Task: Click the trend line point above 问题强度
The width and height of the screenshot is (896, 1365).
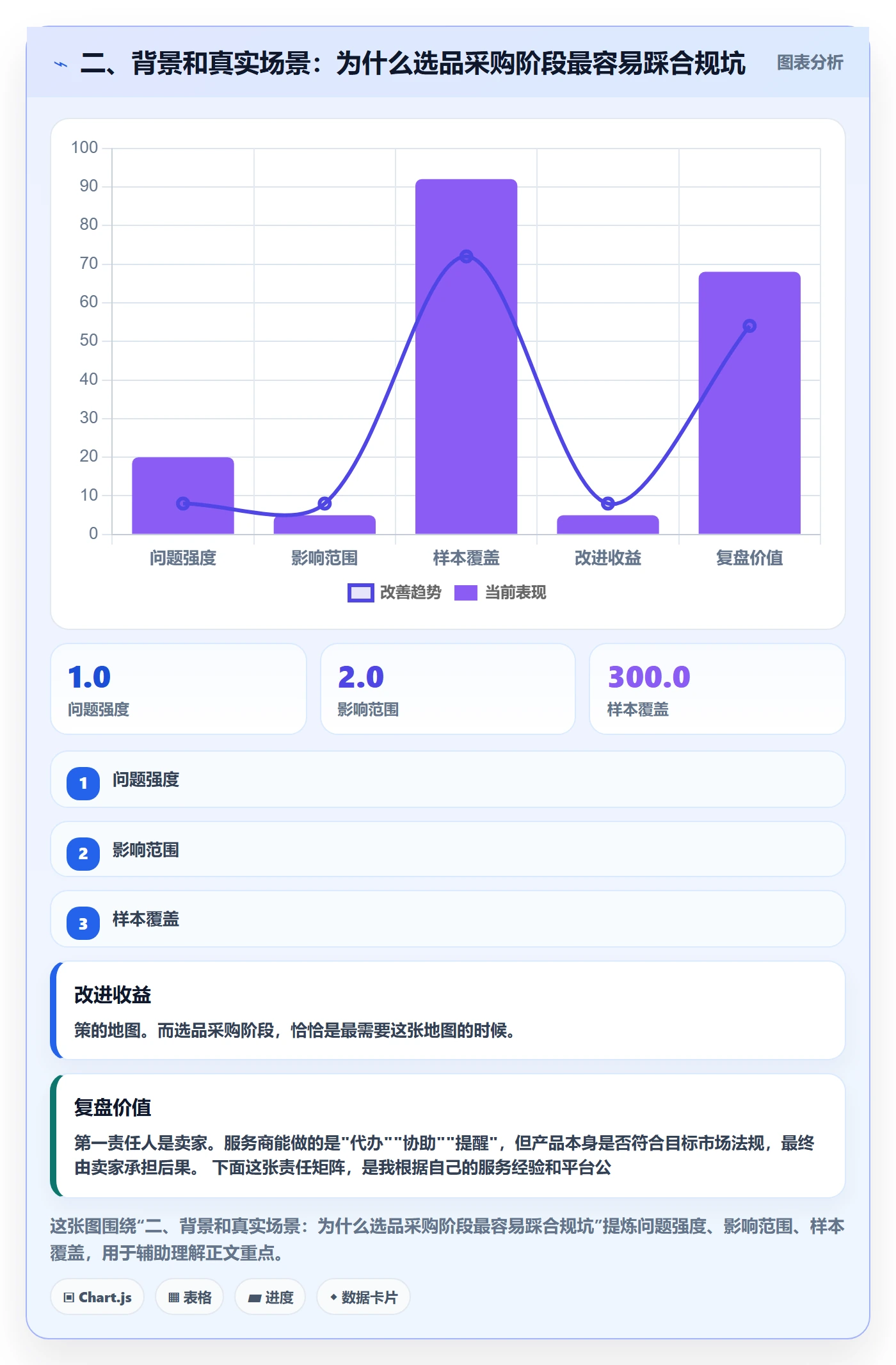Action: [183, 503]
